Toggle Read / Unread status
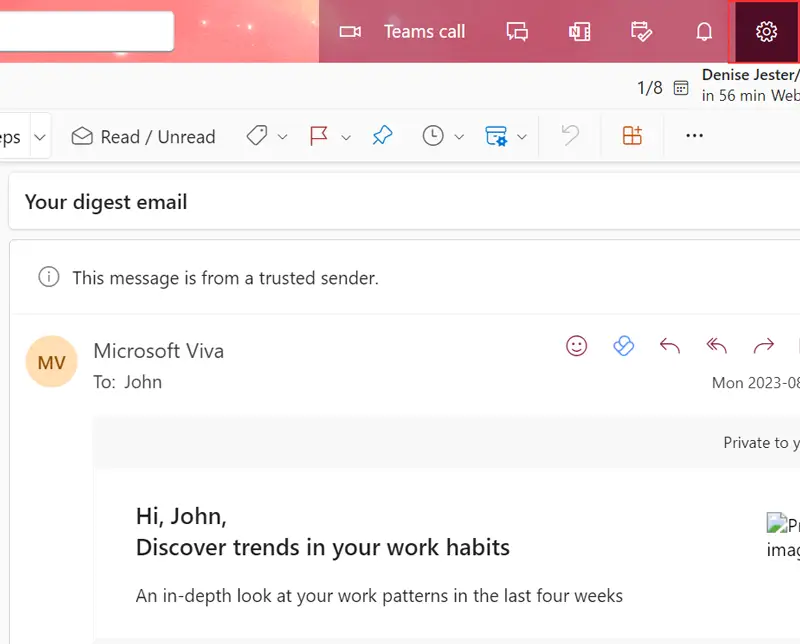This screenshot has height=644, width=800. (143, 137)
